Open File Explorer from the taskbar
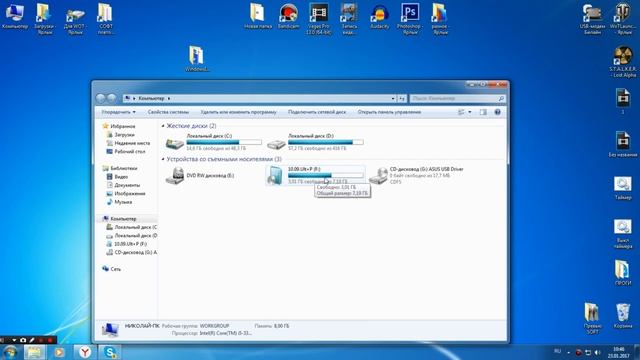Viewport: 640px width, 360px height. click(34, 352)
